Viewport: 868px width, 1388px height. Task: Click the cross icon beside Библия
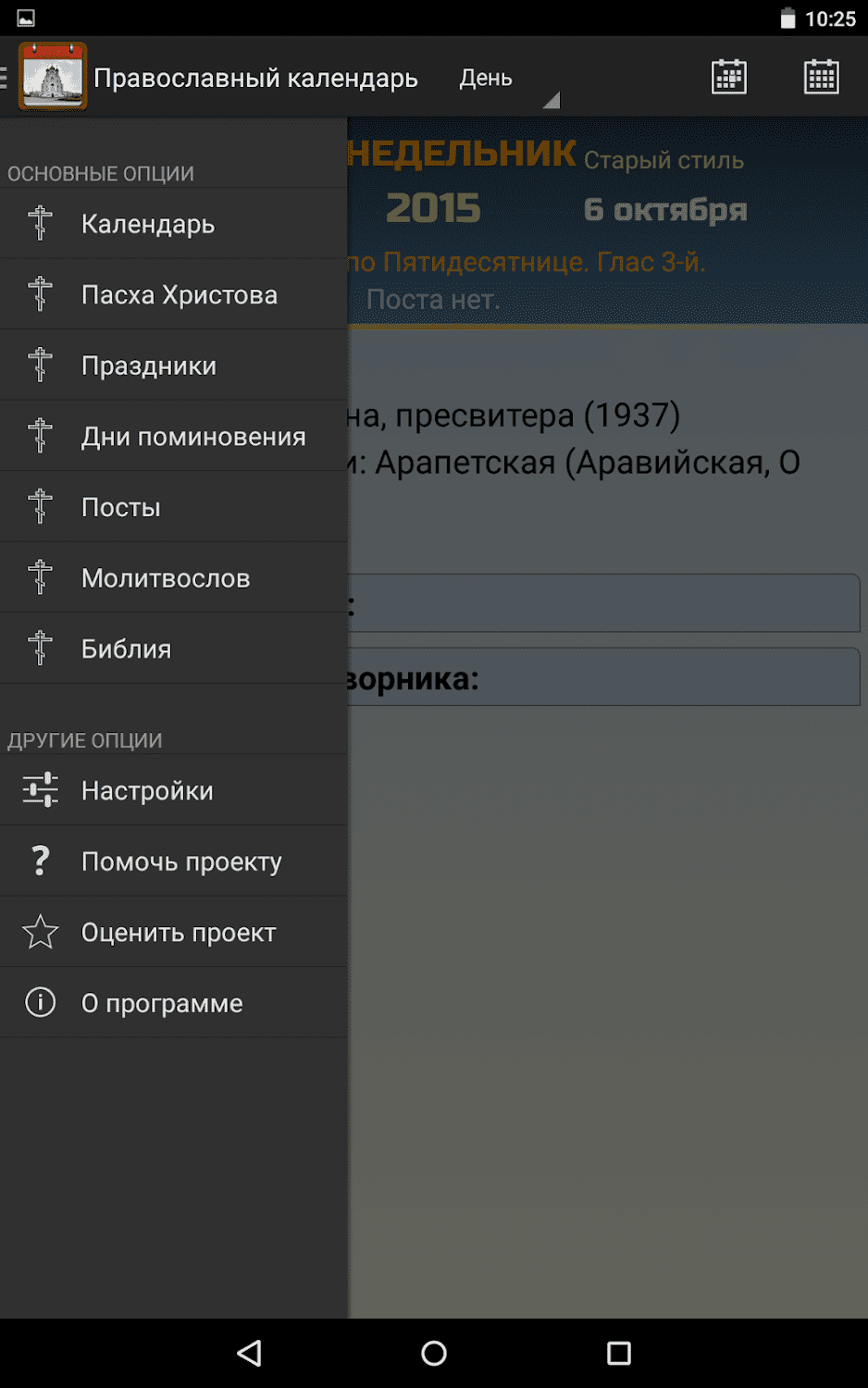point(40,649)
